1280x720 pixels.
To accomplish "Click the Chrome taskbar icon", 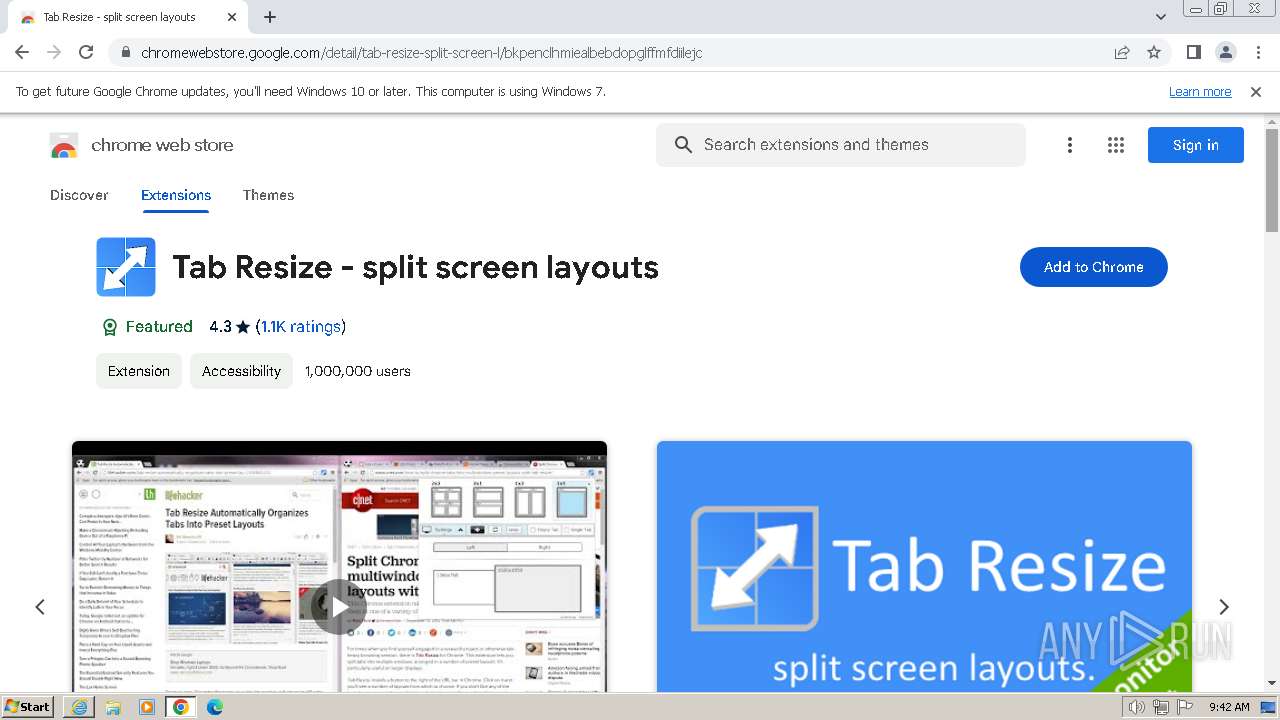I will [x=181, y=707].
